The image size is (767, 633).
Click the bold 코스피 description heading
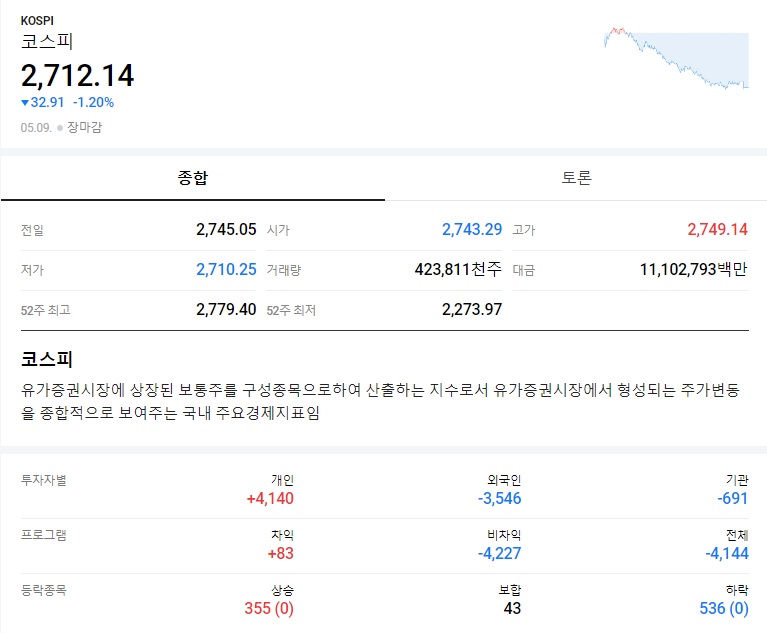click(47, 360)
